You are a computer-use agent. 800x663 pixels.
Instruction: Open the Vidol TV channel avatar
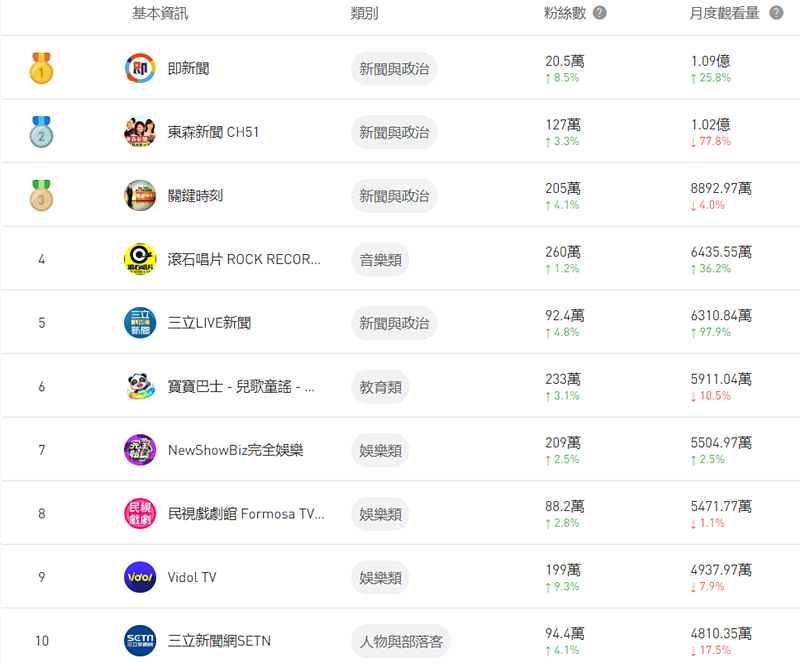(x=140, y=577)
